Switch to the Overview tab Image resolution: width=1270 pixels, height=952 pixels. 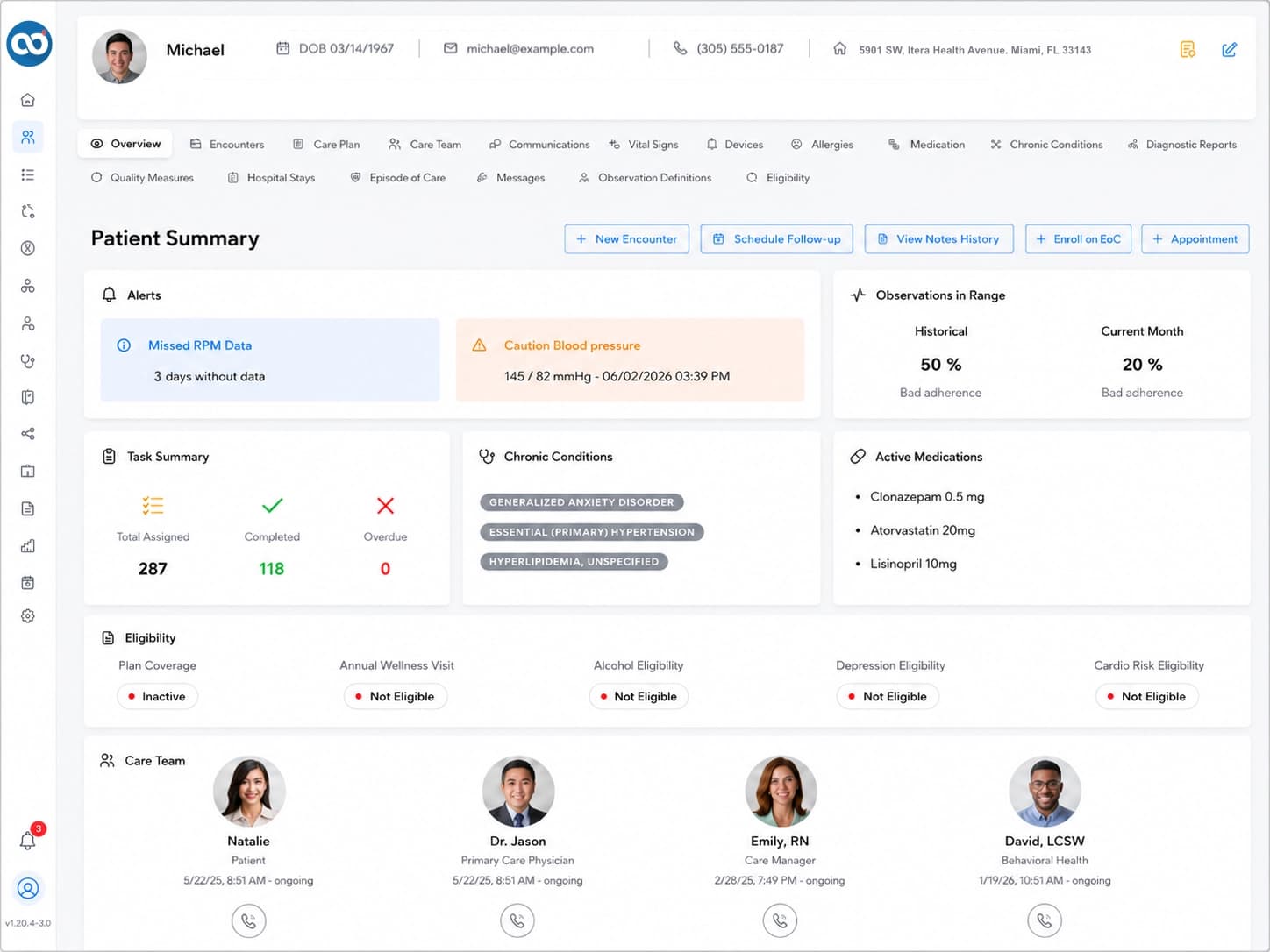(x=125, y=144)
